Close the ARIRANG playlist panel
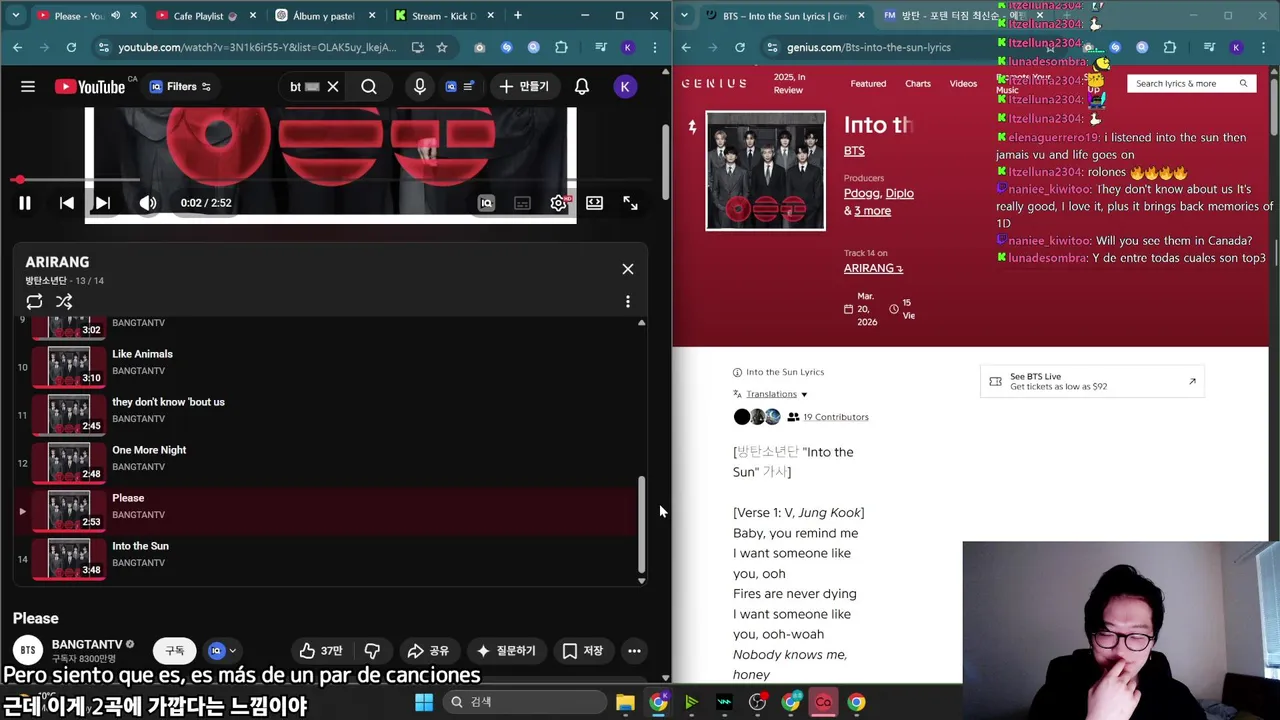 [628, 269]
